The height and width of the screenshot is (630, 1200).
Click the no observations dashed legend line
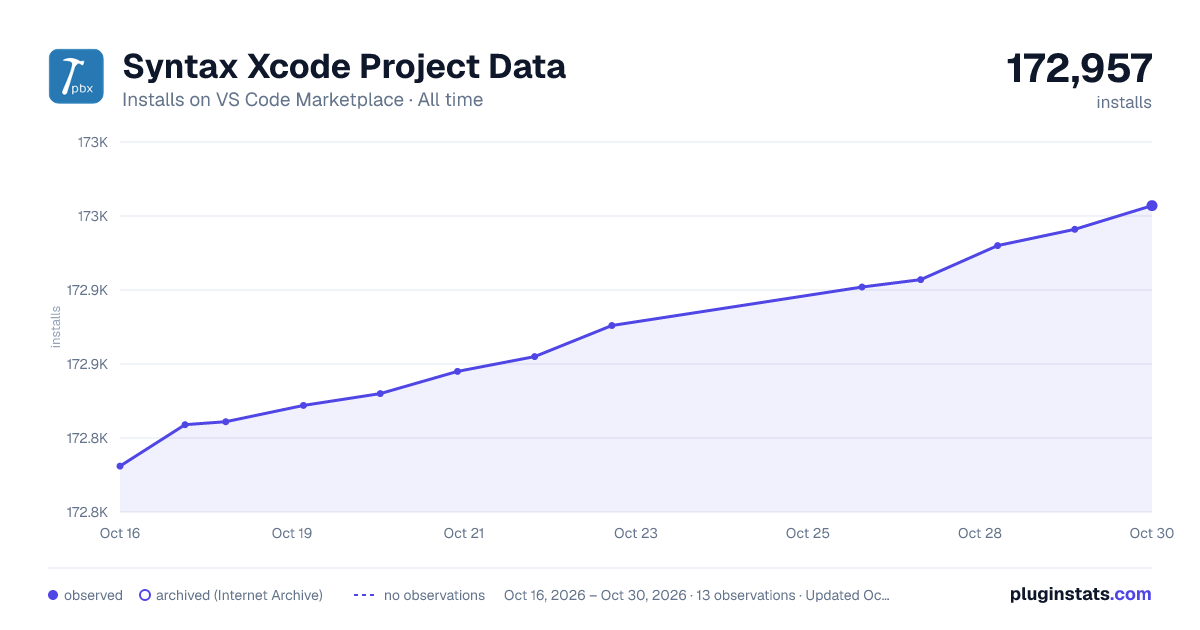(x=364, y=595)
